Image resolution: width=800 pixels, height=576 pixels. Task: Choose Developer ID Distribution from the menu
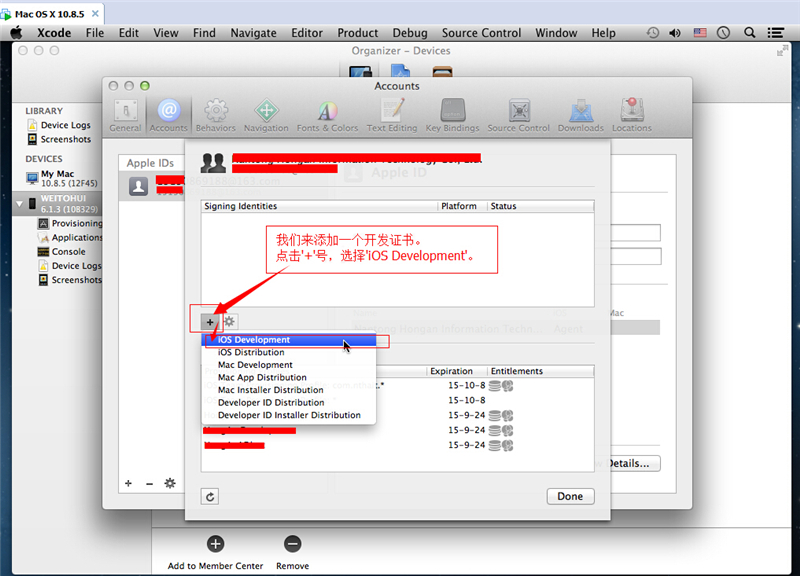[289, 403]
